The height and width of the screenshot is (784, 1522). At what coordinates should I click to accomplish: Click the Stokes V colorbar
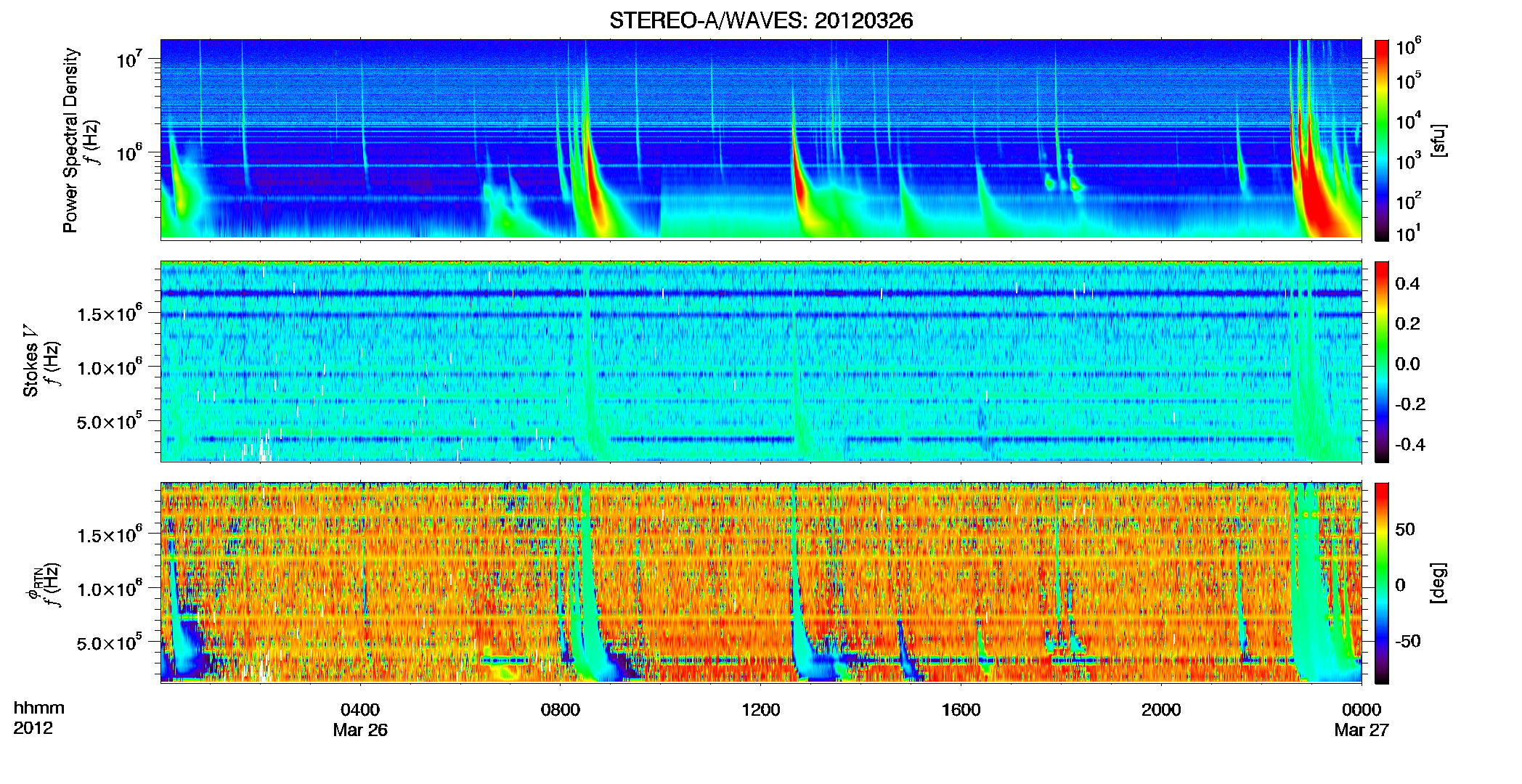[x=1381, y=362]
